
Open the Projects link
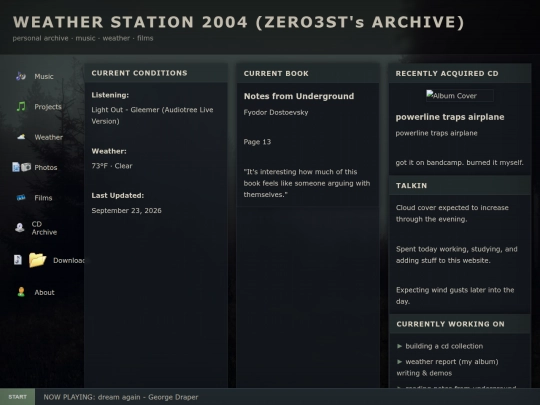click(x=48, y=107)
